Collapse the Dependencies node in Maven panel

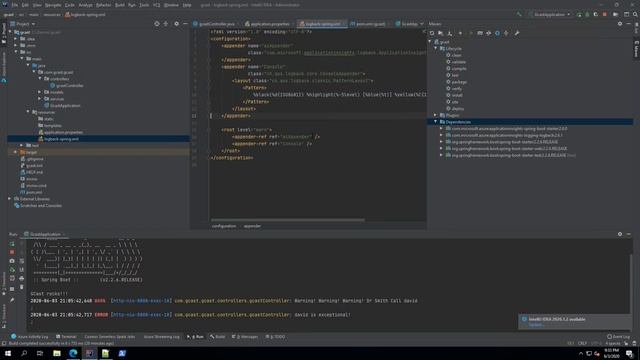click(x=436, y=122)
